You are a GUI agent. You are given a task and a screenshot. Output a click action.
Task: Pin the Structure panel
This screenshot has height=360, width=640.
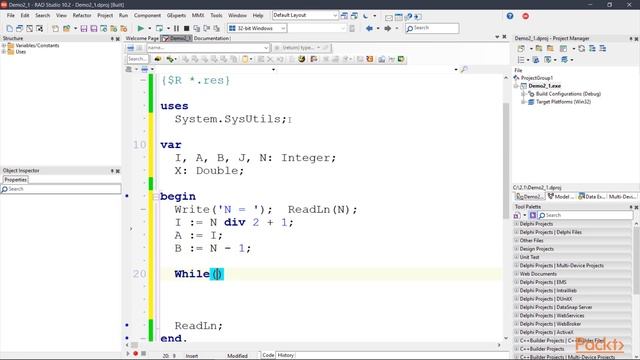coord(112,38)
